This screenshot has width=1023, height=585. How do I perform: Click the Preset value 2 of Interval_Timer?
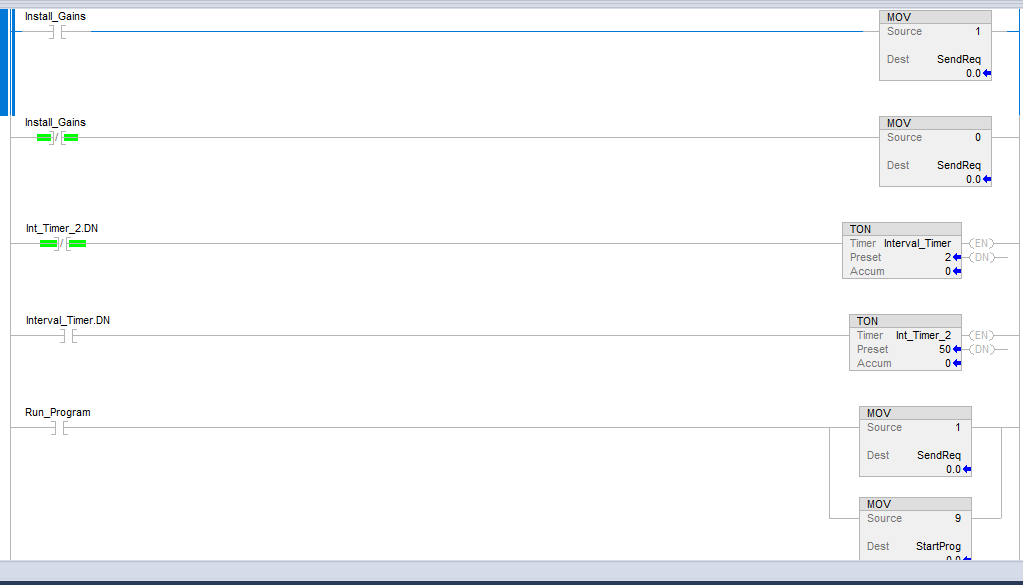(947, 257)
